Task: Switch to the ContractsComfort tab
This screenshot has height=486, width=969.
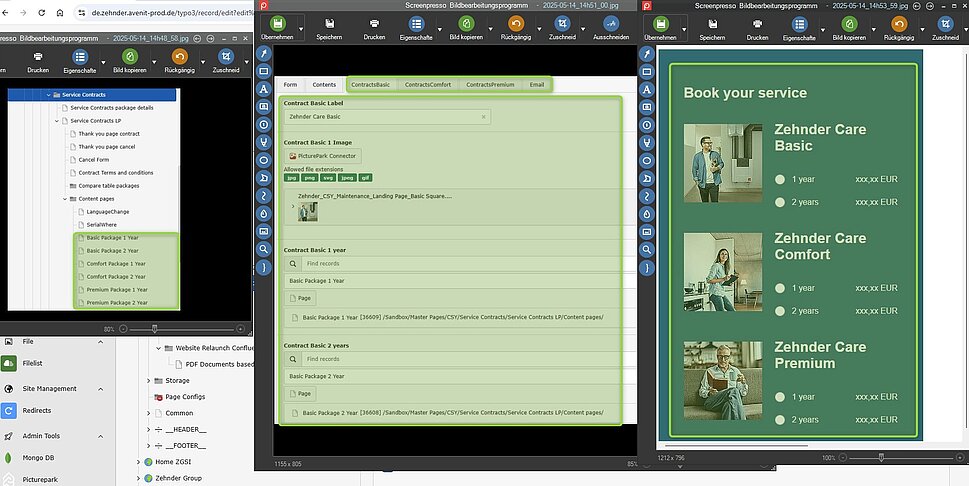Action: click(427, 85)
